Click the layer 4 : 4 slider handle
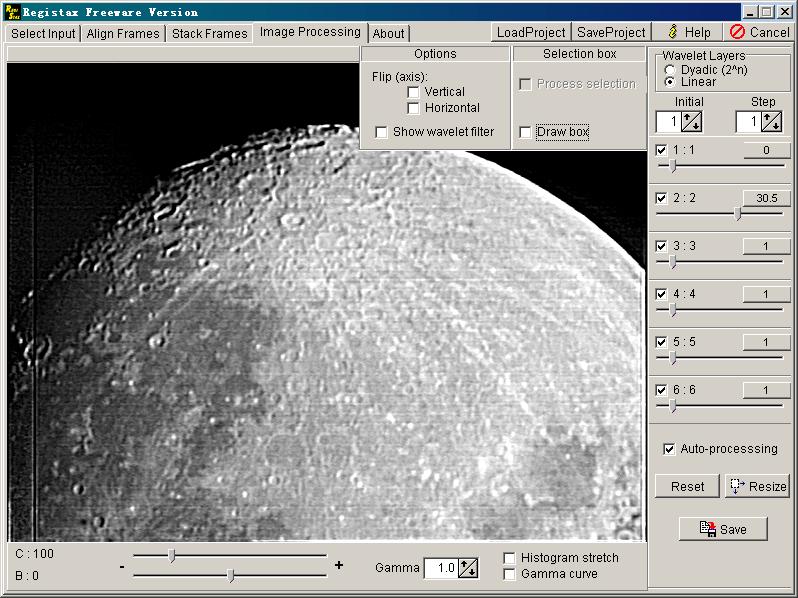 tap(673, 310)
